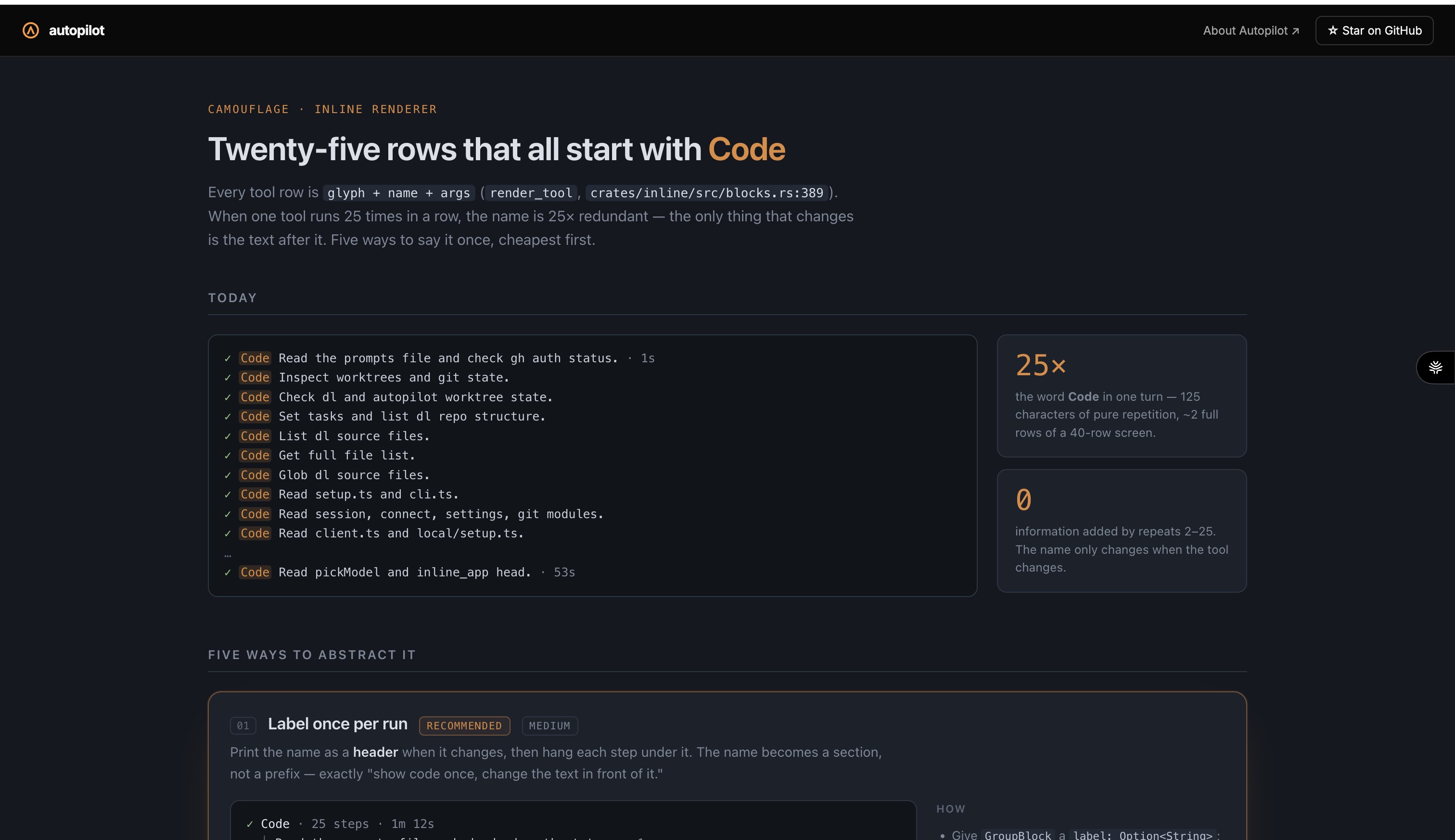Image resolution: width=1455 pixels, height=840 pixels.
Task: Click the 'Label once per run' heading
Action: click(337, 724)
